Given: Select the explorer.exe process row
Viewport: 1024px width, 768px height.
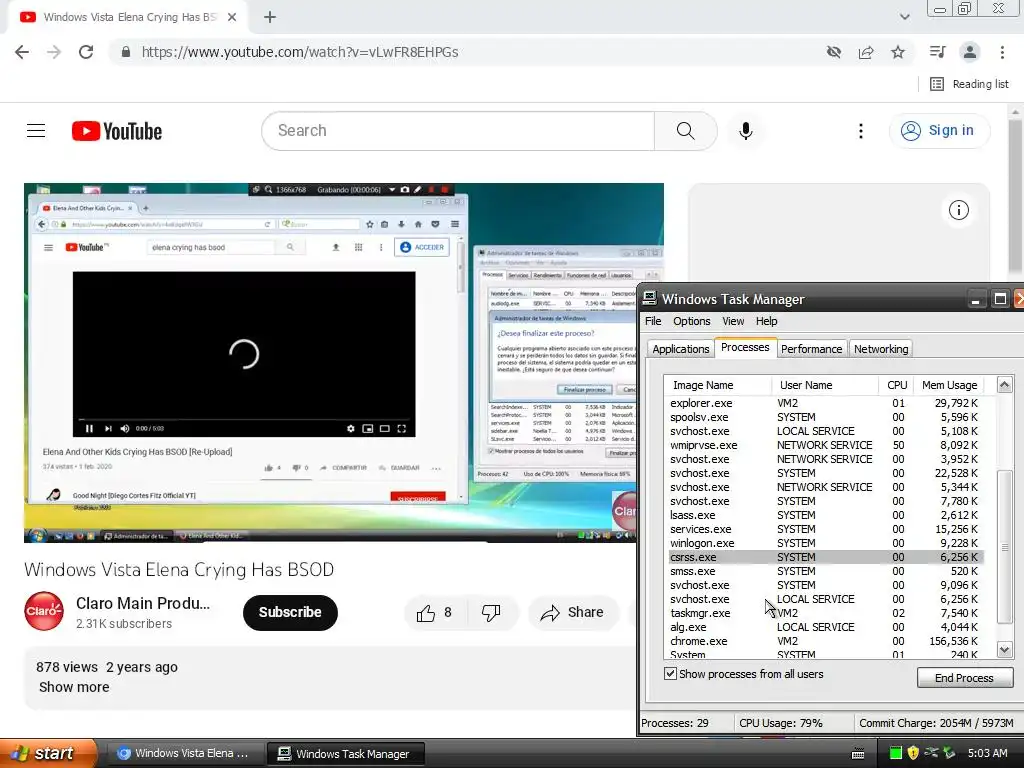Looking at the screenshot, I should 824,403.
